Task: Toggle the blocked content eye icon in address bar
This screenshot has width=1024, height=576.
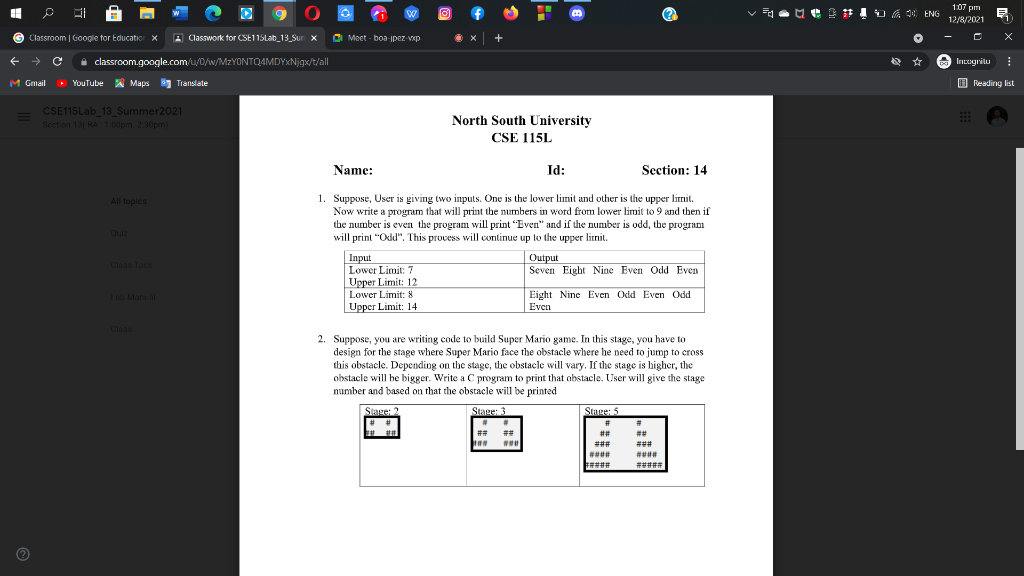Action: (x=897, y=62)
